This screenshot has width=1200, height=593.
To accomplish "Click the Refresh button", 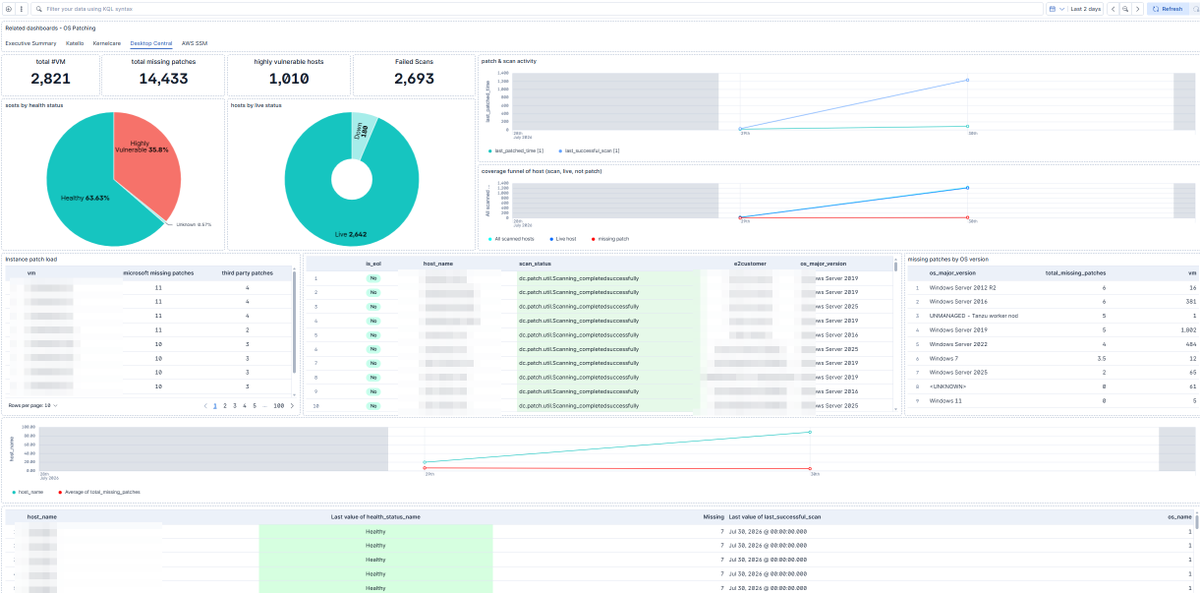I will point(1167,8).
